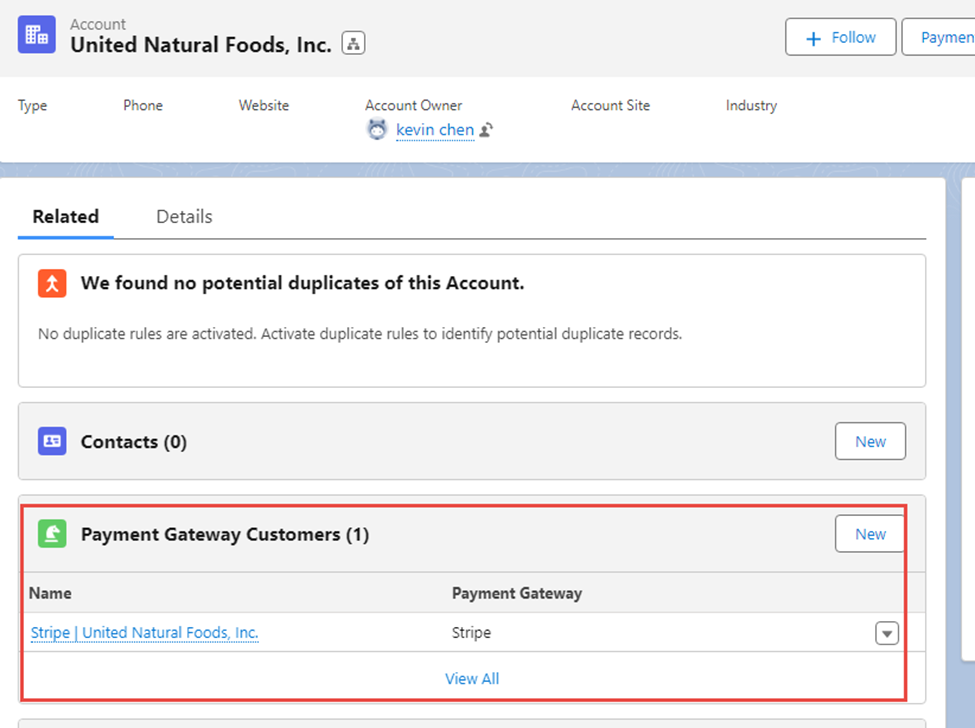Screen dimensions: 975x728
Task: Click the Account building icon
Action: tap(36, 35)
